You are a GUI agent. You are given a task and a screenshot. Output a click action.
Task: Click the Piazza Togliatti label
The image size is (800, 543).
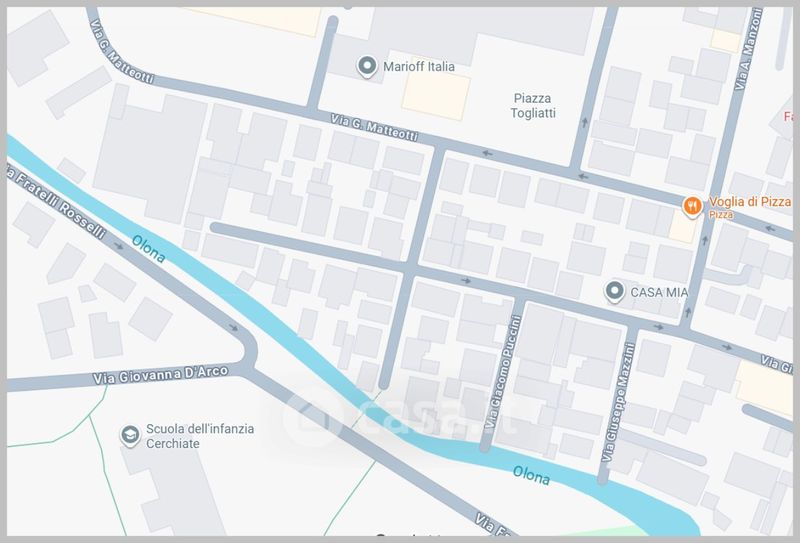533,106
